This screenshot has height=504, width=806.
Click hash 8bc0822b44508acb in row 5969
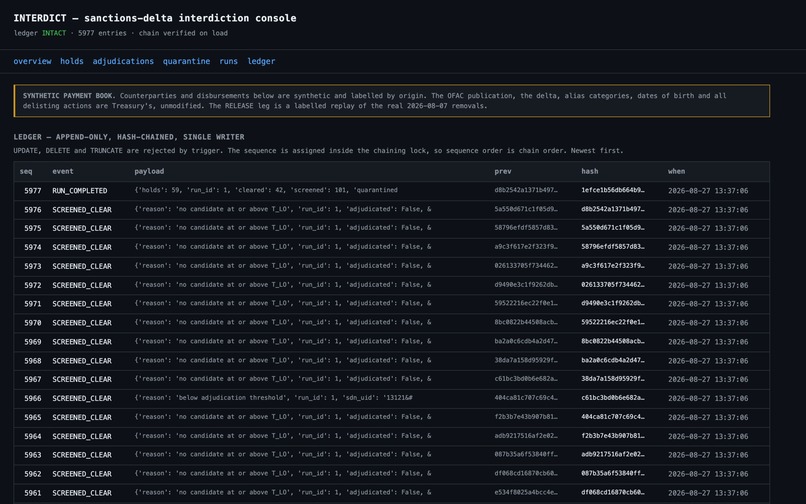coord(613,341)
